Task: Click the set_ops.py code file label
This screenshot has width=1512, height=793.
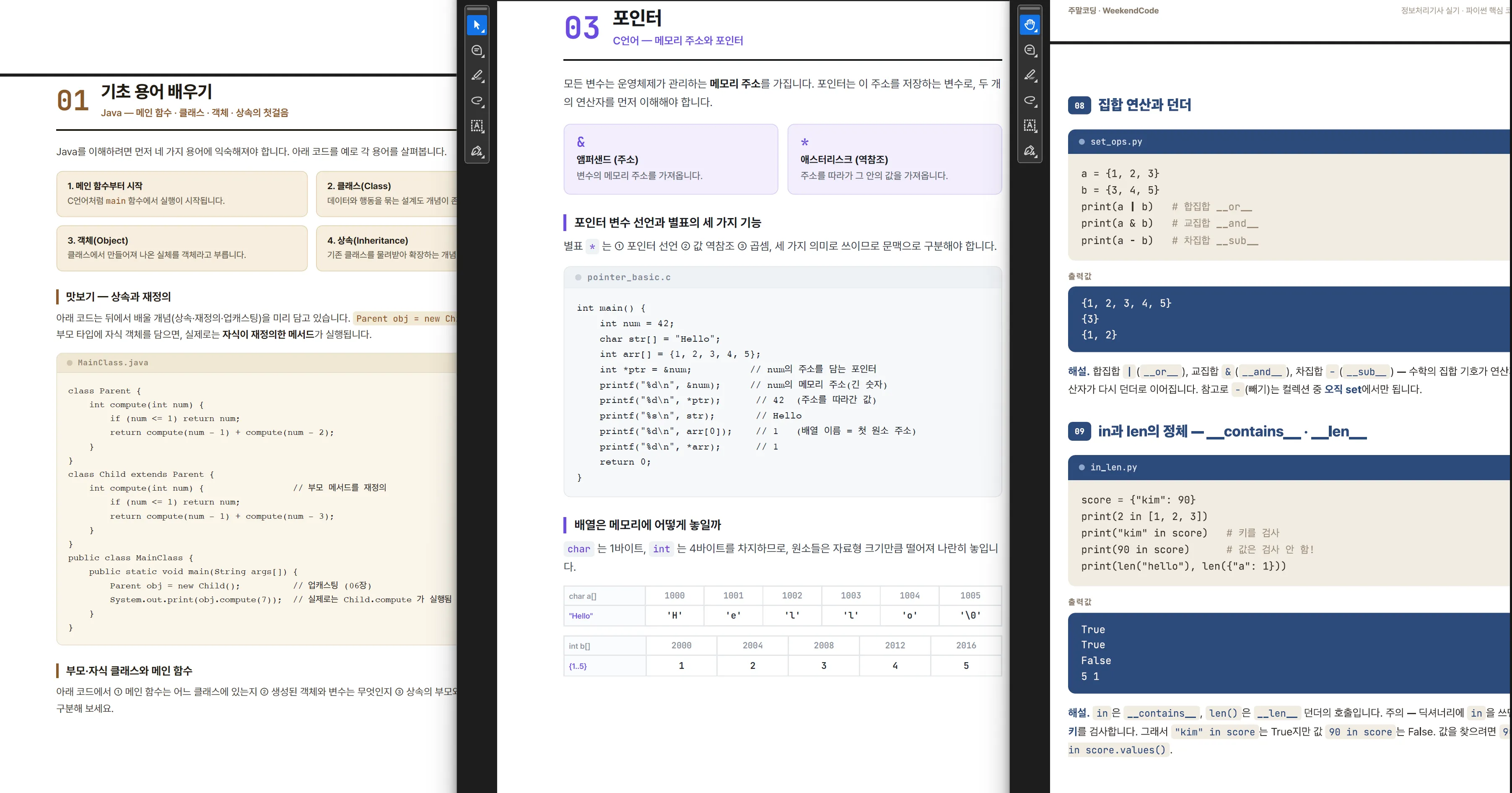Action: coord(1116,142)
